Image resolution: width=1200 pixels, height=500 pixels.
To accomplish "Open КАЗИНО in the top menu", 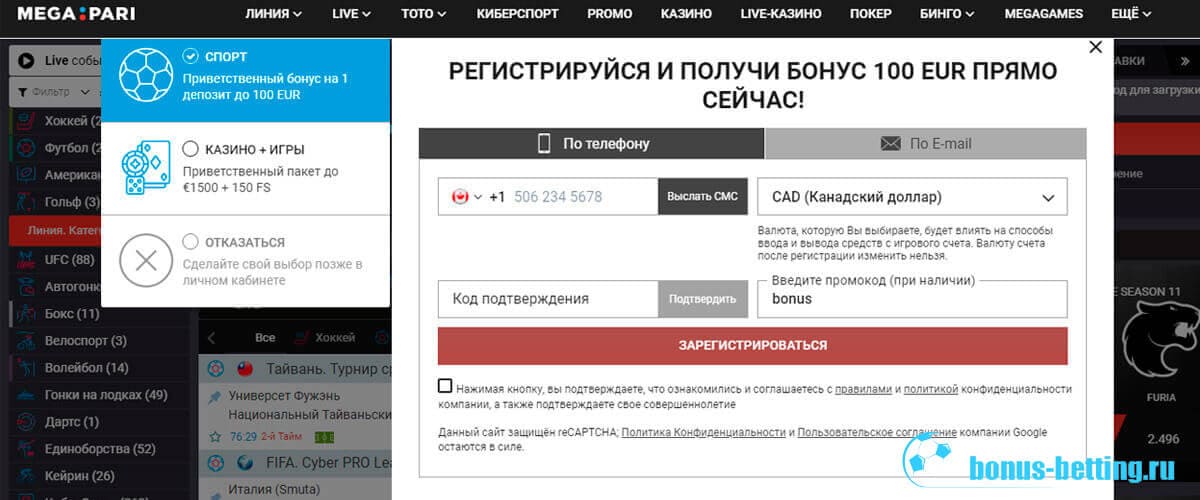I will pyautogui.click(x=686, y=14).
